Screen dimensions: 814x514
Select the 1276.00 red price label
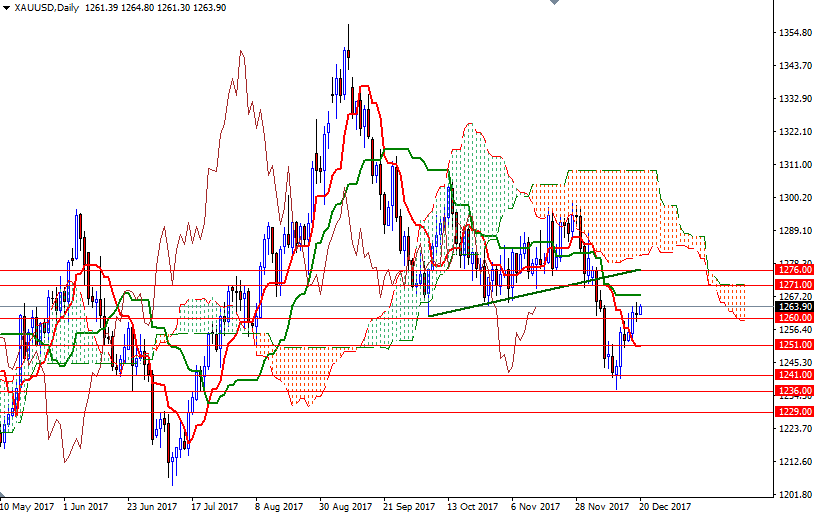point(793,270)
